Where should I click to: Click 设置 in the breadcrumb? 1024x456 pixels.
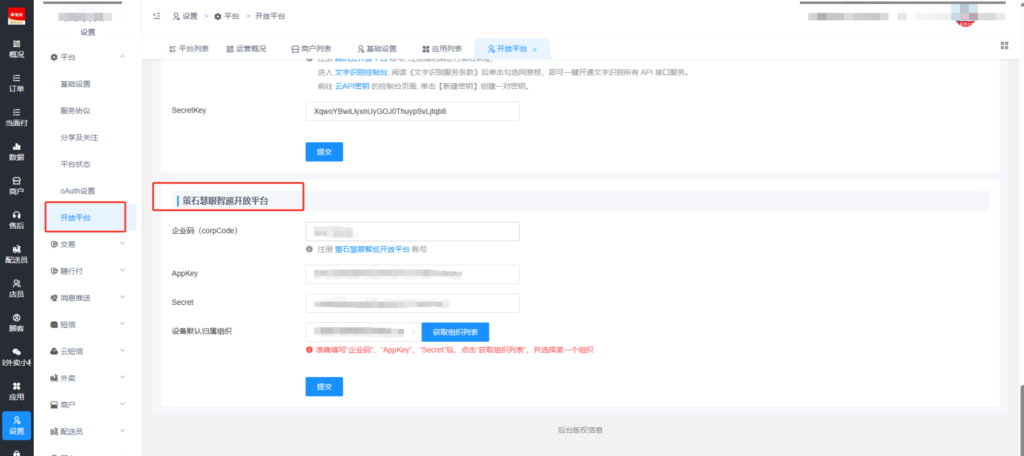point(185,16)
